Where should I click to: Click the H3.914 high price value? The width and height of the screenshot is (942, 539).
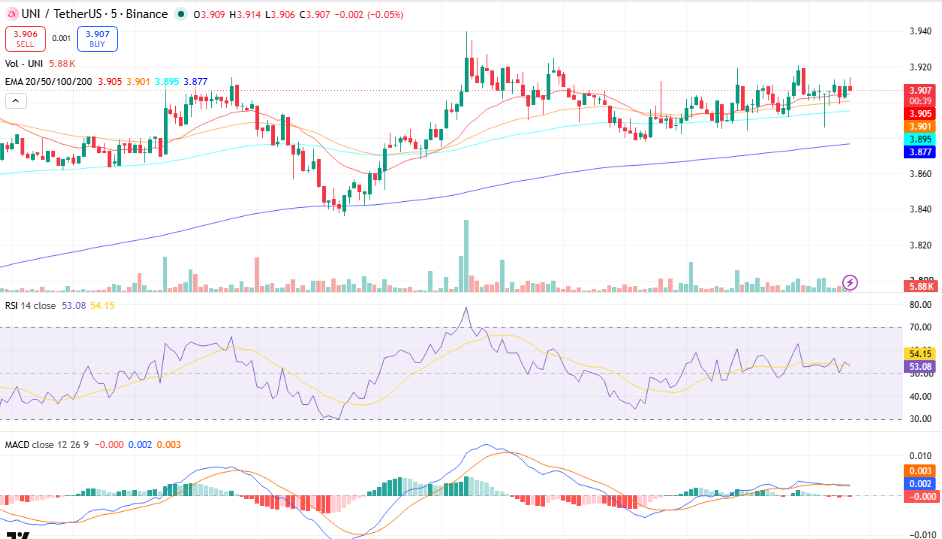pos(245,14)
